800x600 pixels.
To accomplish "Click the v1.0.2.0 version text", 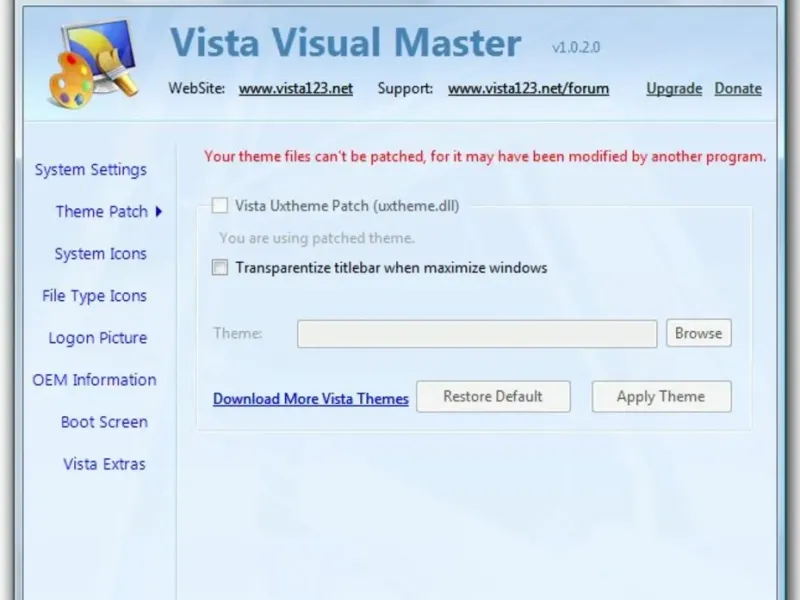I will coord(576,47).
